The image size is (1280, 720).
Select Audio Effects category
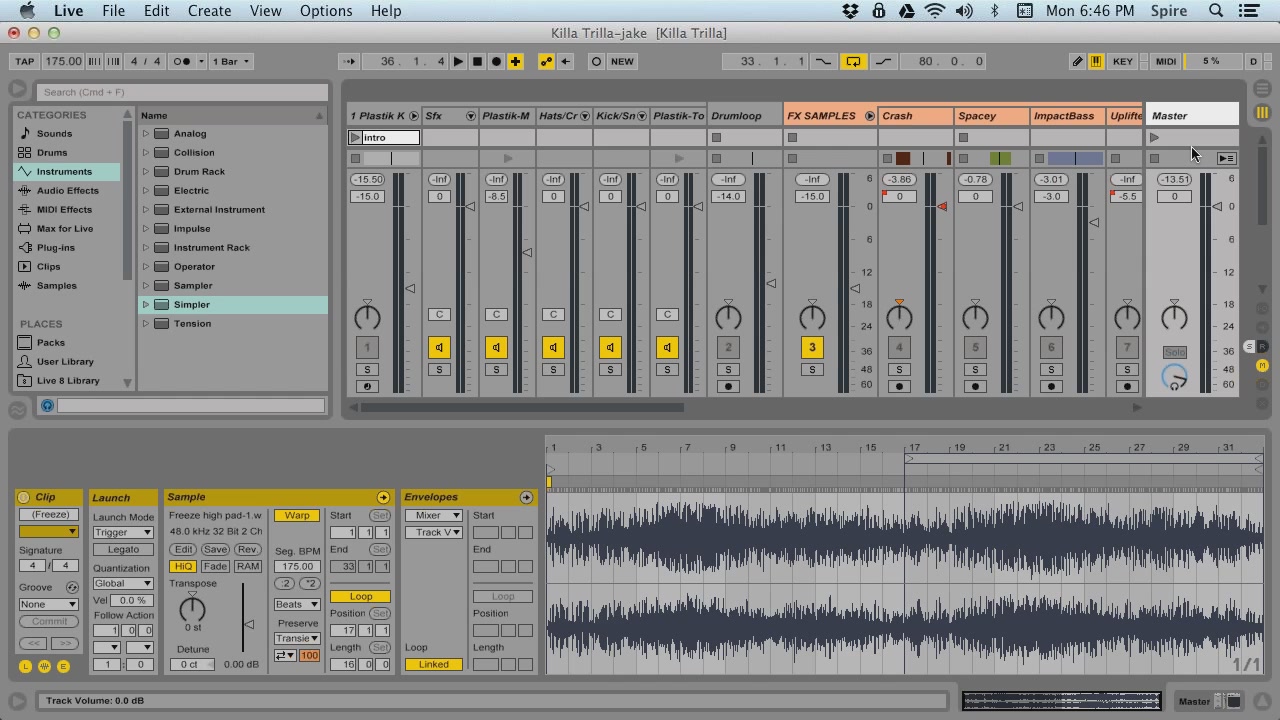pos(68,190)
